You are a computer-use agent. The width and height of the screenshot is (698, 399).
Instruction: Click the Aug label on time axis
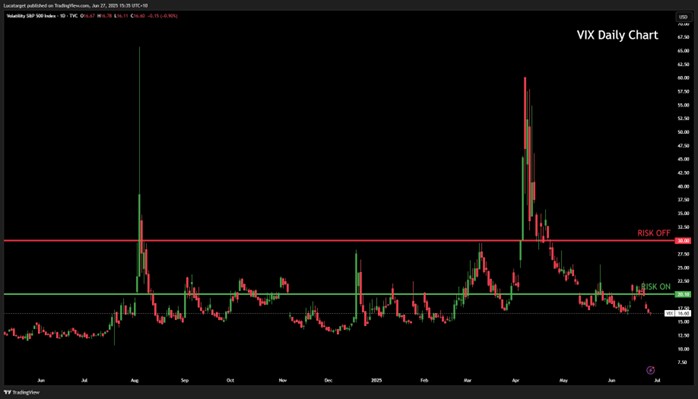pos(135,381)
